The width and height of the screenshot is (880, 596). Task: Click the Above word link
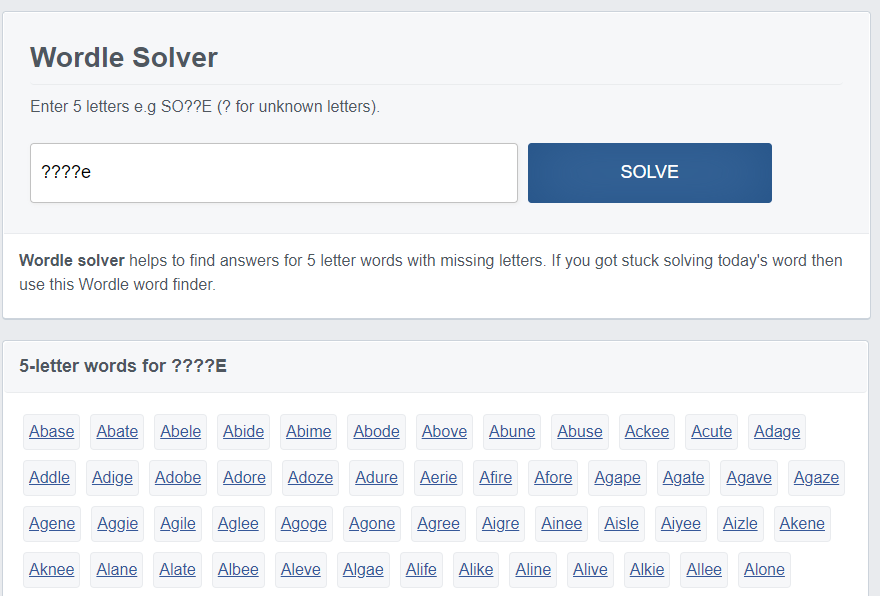tap(444, 431)
